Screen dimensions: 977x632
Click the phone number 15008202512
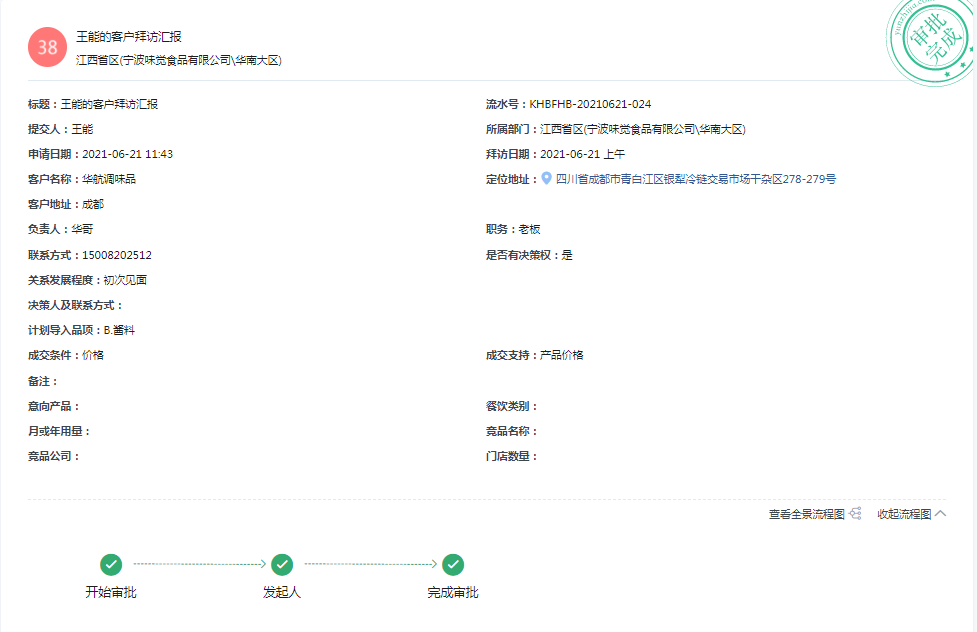coord(117,255)
